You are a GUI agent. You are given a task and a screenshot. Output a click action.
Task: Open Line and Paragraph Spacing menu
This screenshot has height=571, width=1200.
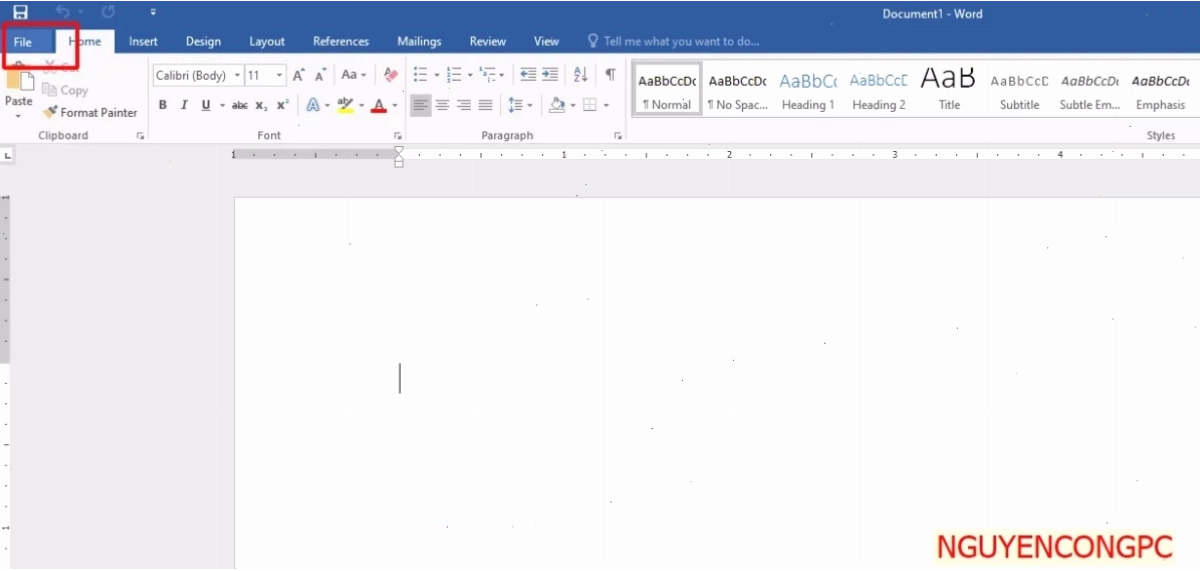[520, 105]
